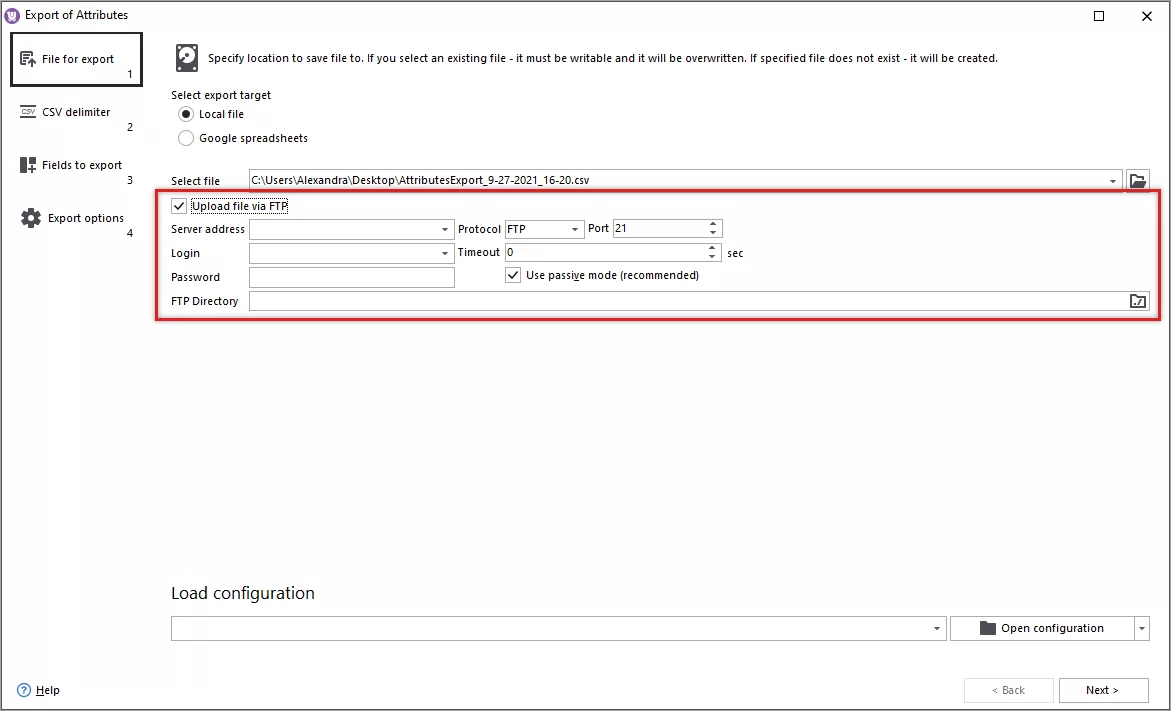Increase the Port value with the stepper
The image size is (1171, 711).
tap(714, 223)
